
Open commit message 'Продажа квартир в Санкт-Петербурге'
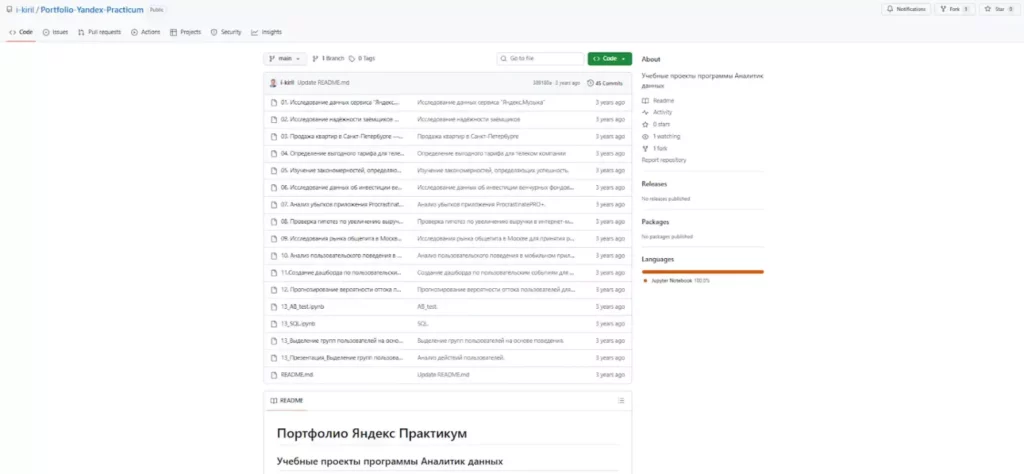pyautogui.click(x=468, y=136)
